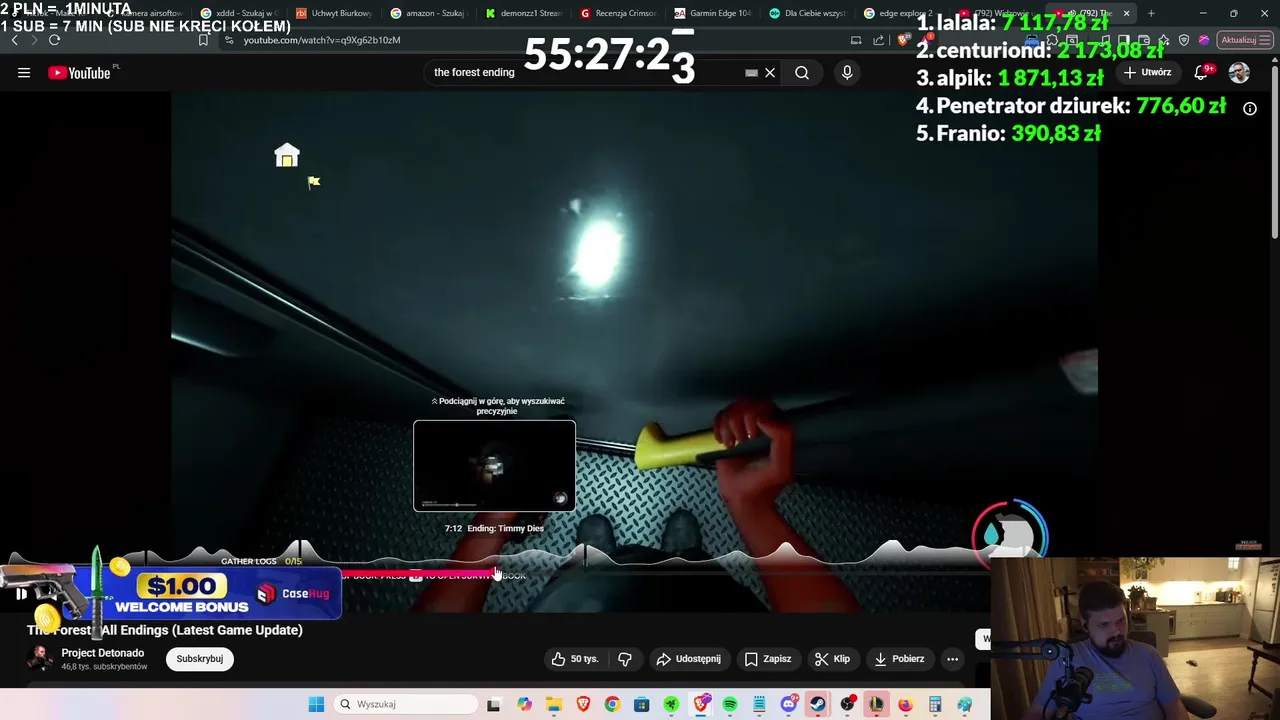Subscribe with the Subskrybuj button

tap(200, 659)
